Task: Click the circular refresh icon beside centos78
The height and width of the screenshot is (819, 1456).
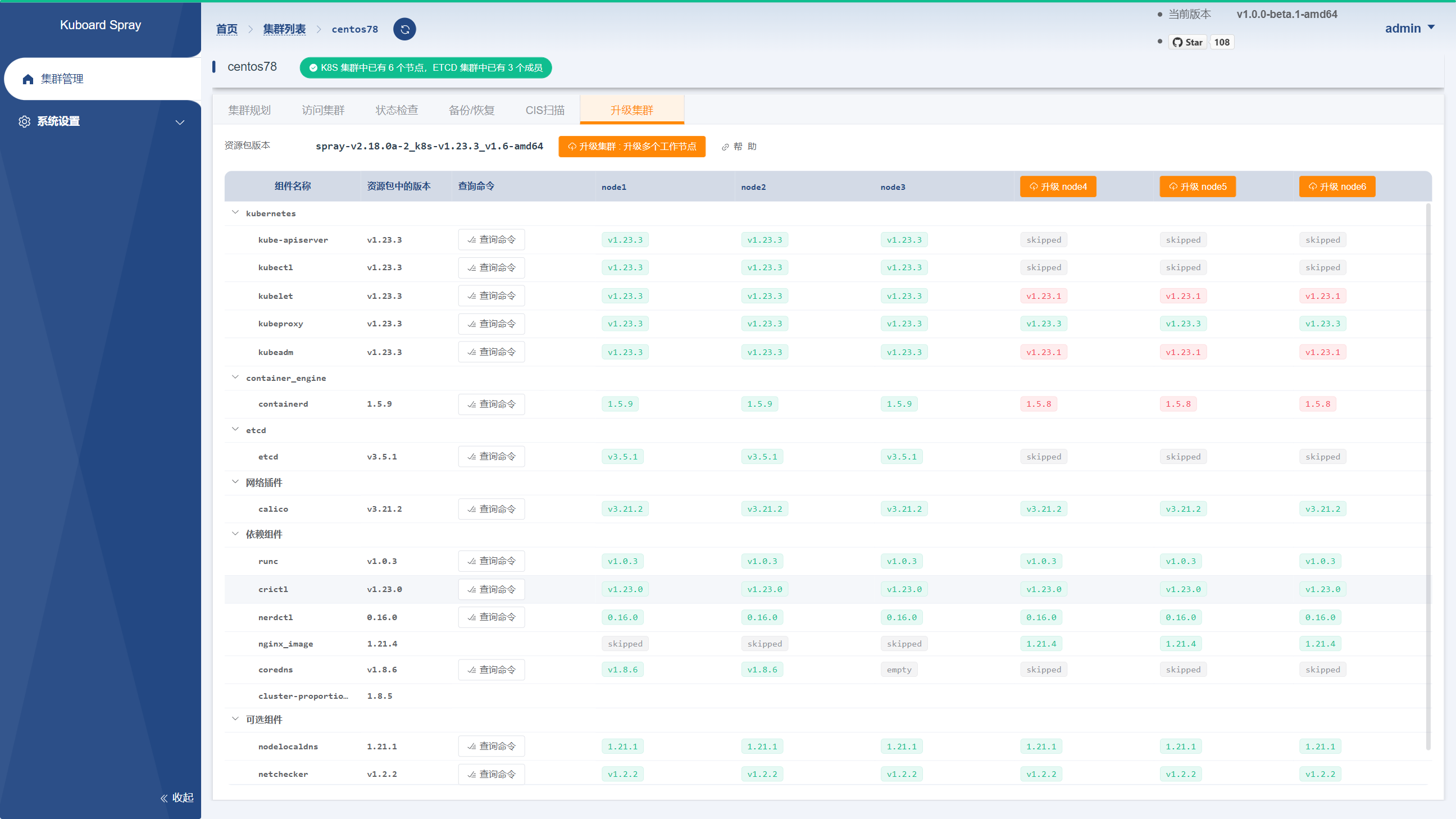Action: 404,29
